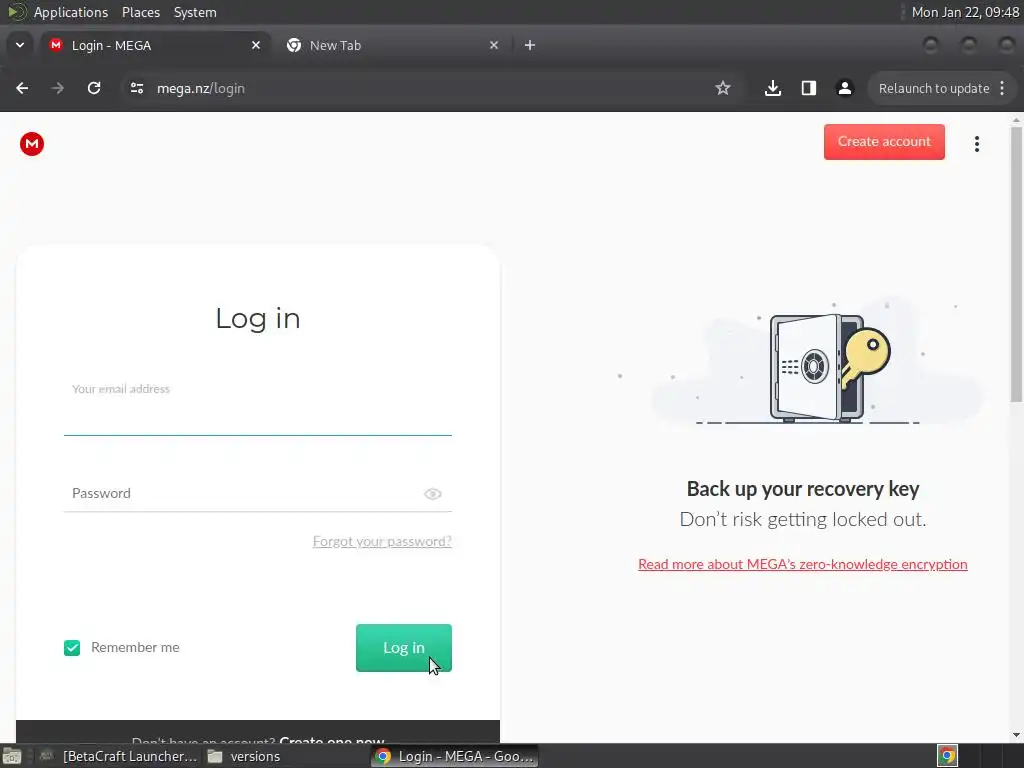Viewport: 1024px width, 768px height.
Task: Click the Create account button
Action: point(884,142)
